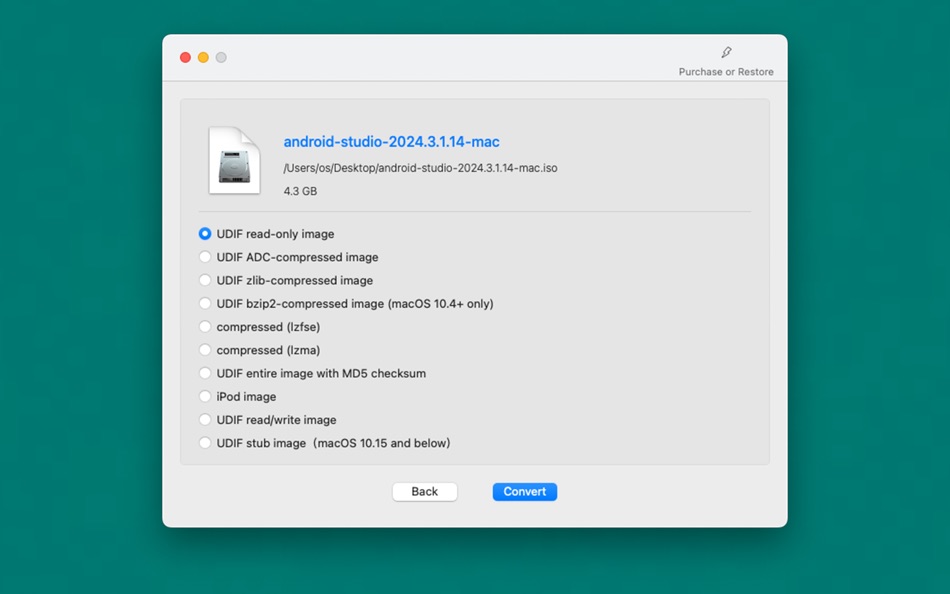Click the Convert button

coord(525,492)
